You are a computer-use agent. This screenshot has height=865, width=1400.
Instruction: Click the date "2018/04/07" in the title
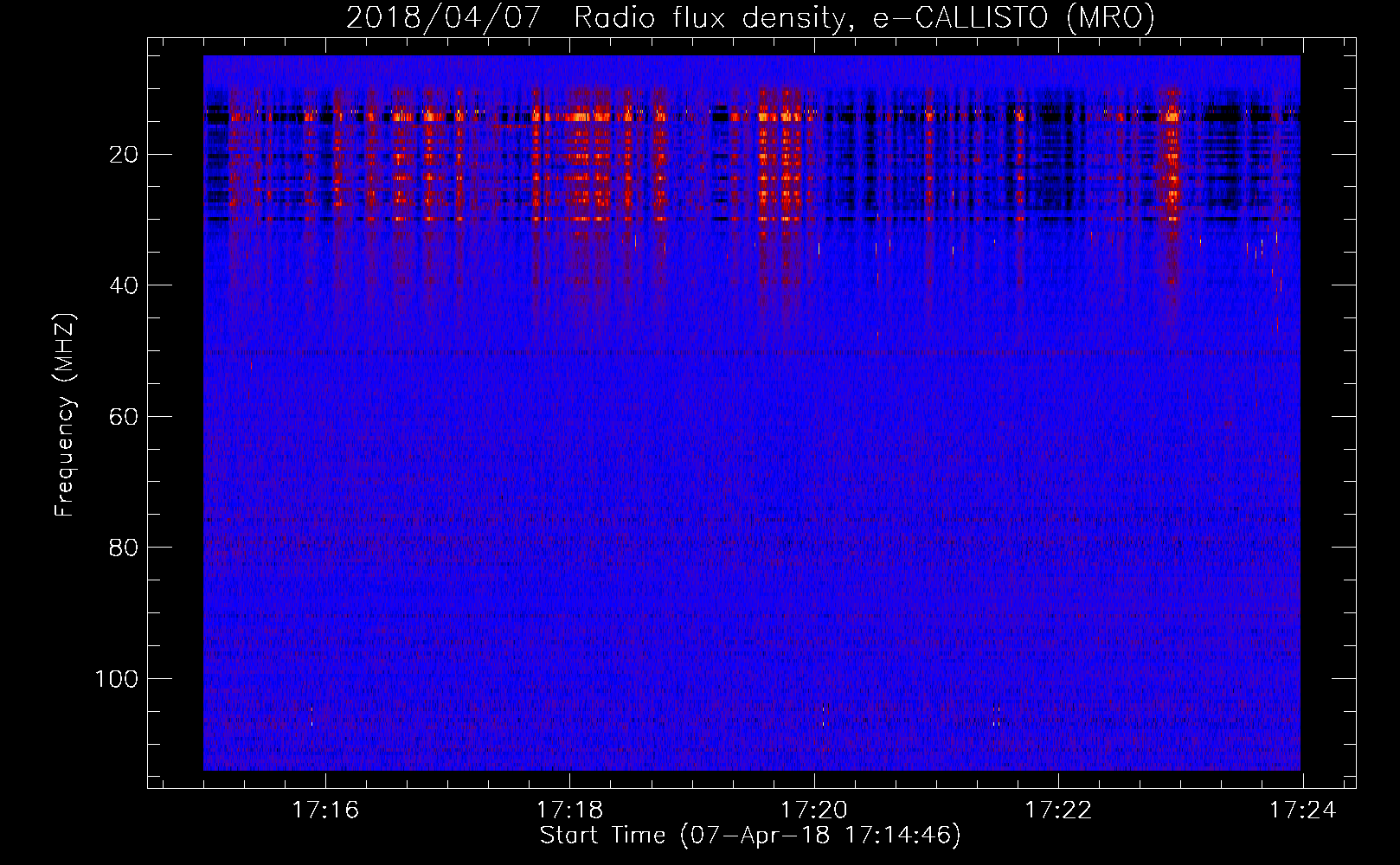[x=444, y=17]
